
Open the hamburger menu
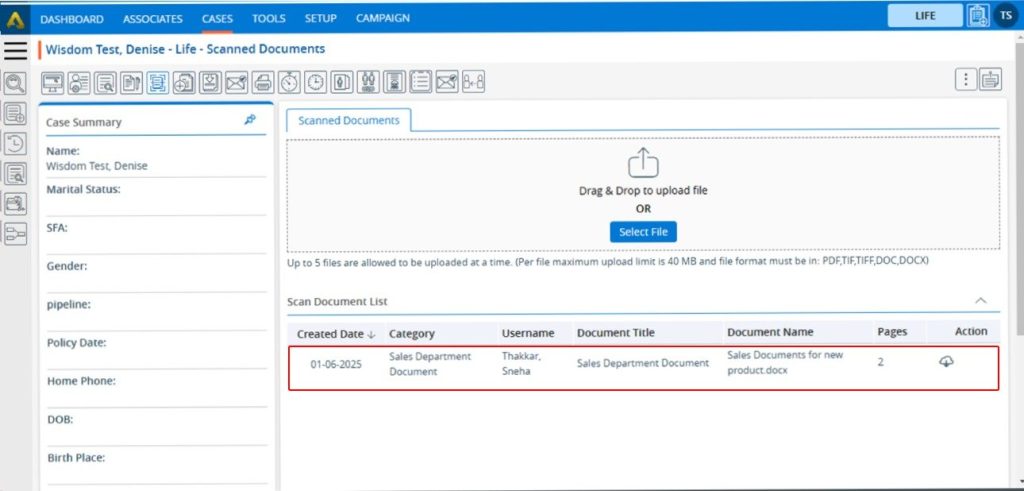click(15, 51)
